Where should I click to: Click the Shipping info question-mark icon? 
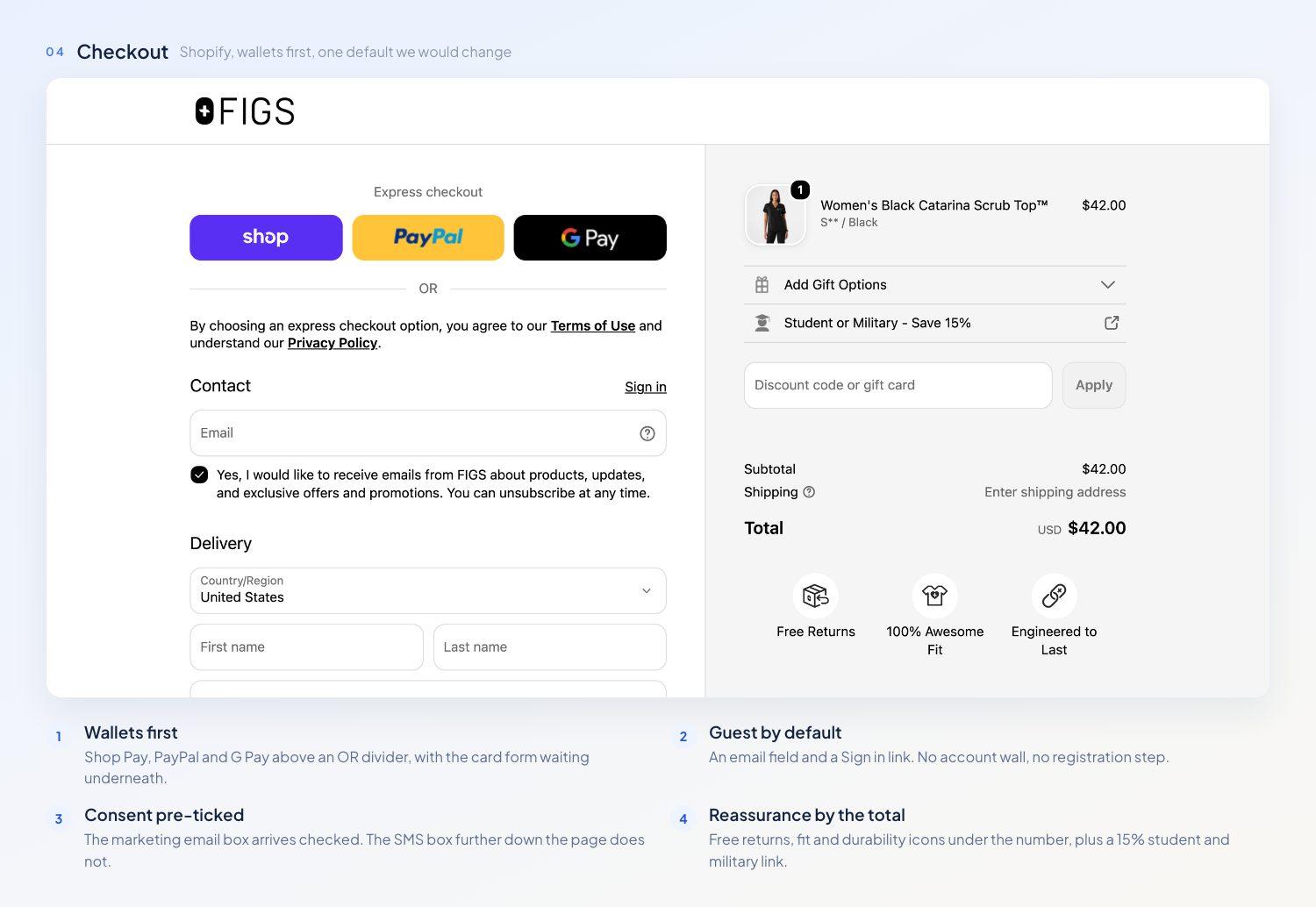coord(809,492)
